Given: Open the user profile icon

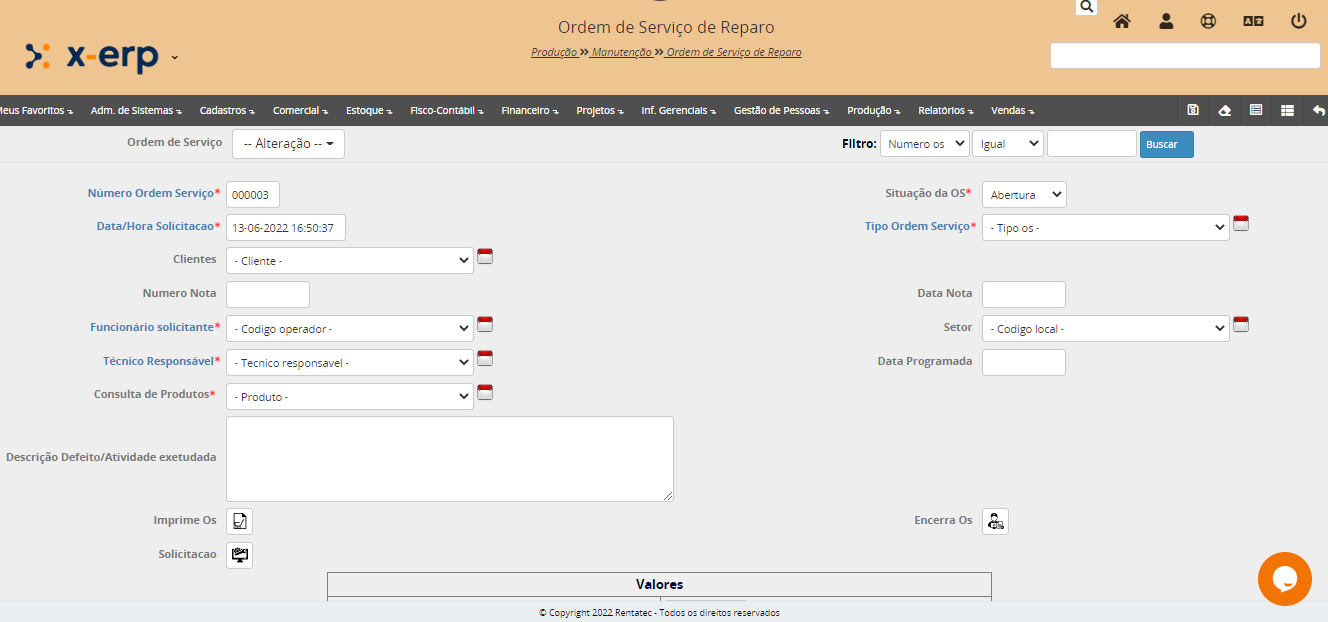Looking at the screenshot, I should [x=1166, y=21].
